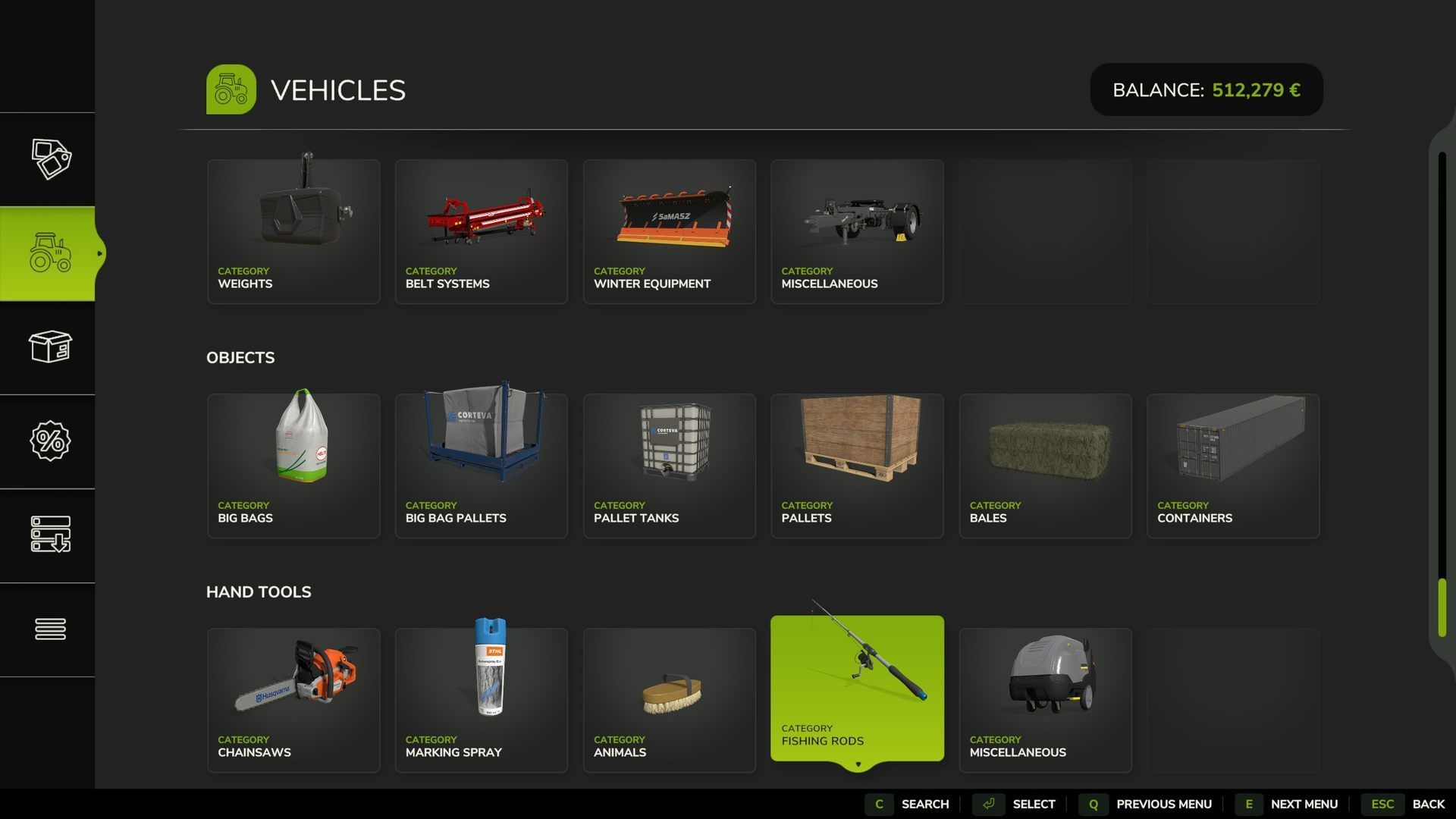Open the price tags sidebar icon

pos(50,158)
